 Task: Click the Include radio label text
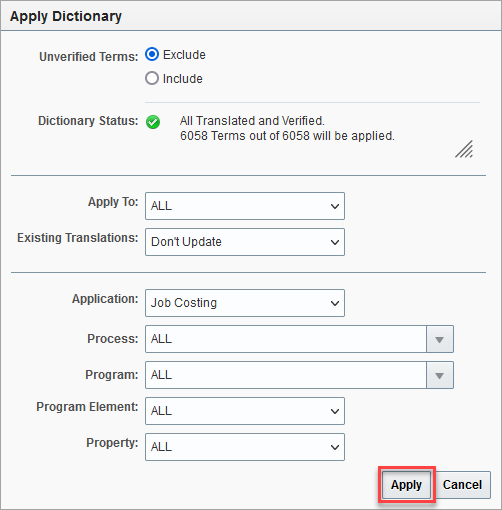pyautogui.click(x=183, y=79)
